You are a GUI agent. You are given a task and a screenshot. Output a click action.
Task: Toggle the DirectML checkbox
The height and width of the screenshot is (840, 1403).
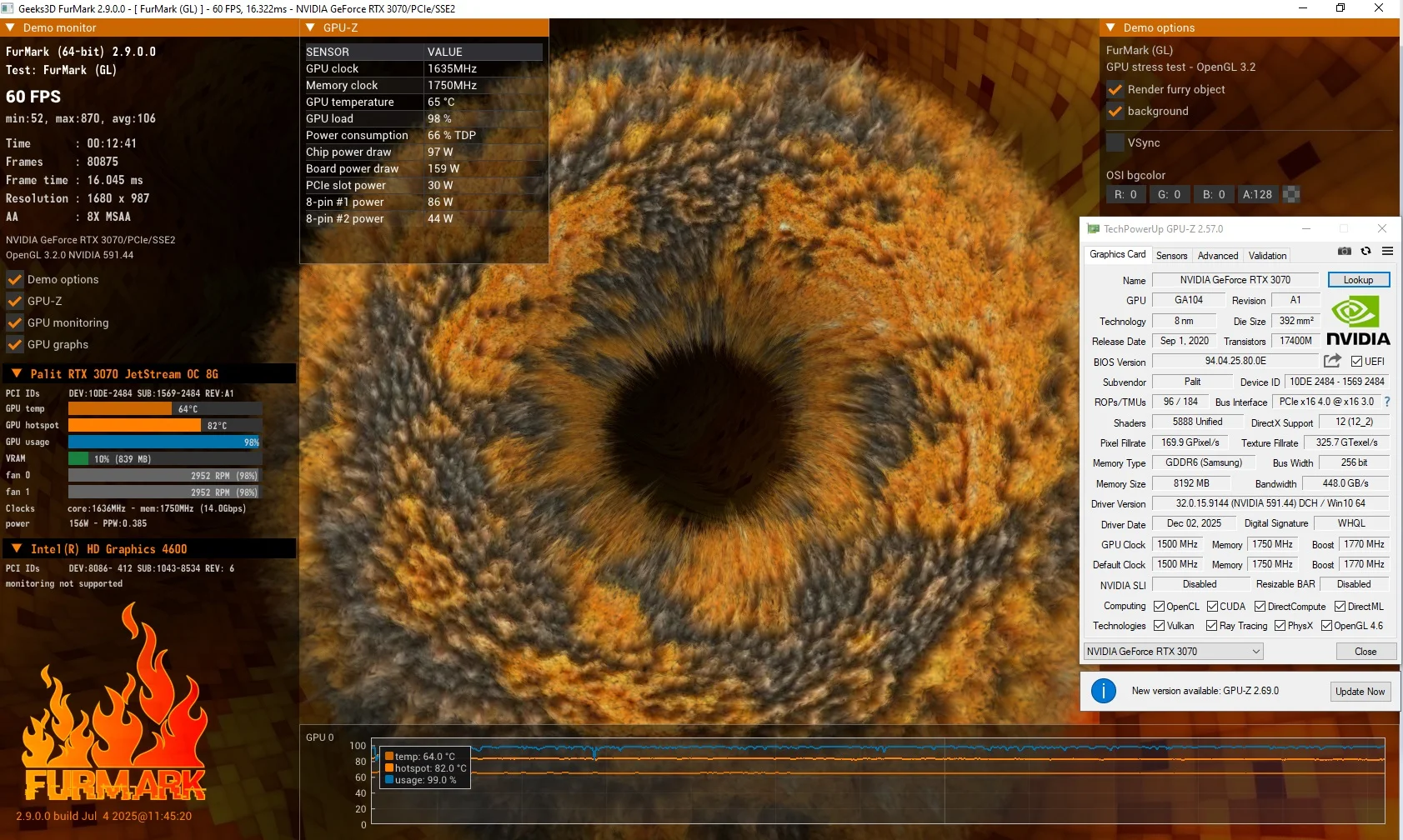pos(1340,607)
